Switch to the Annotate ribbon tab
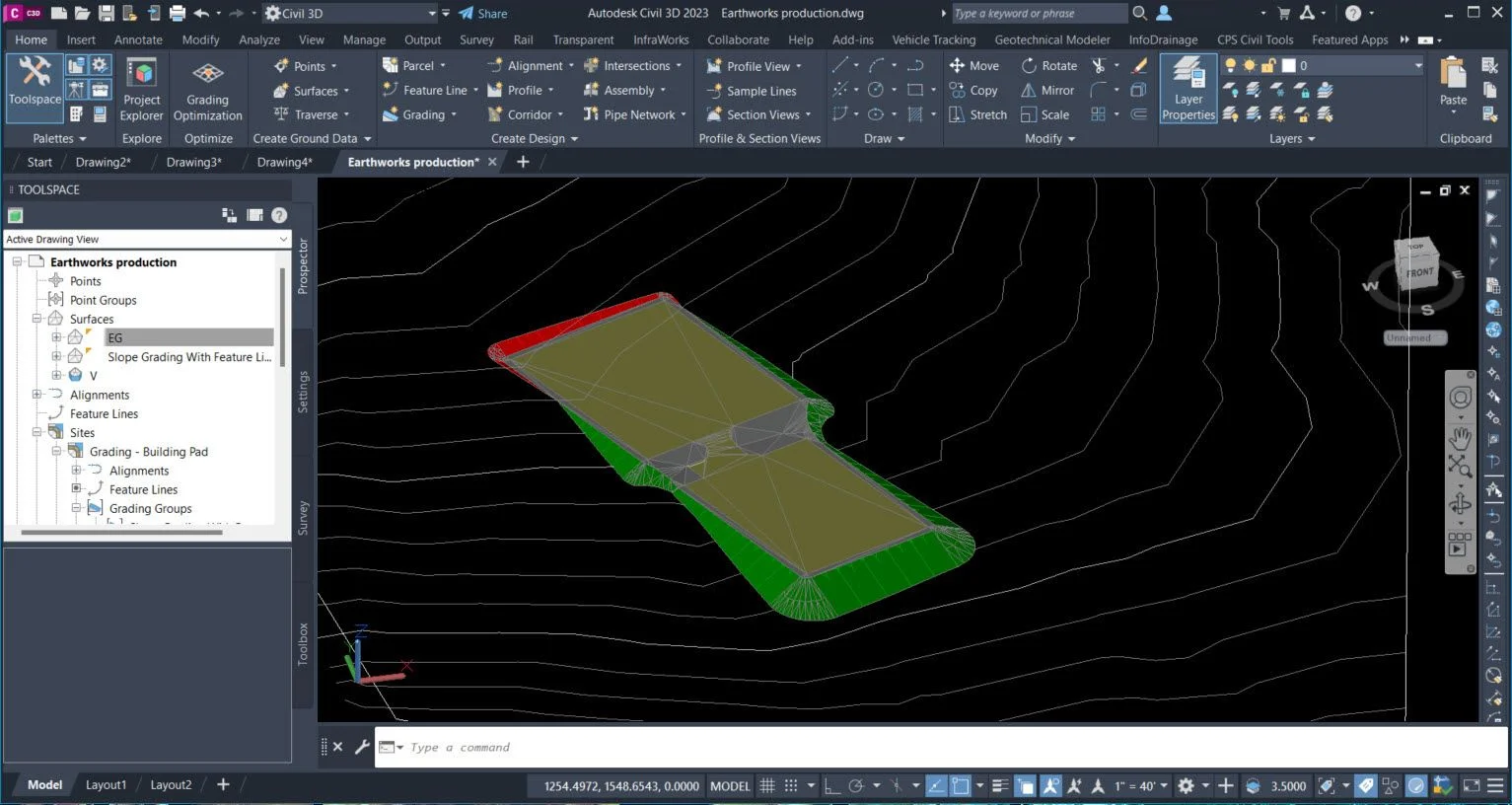The image size is (1512, 805). (x=138, y=39)
